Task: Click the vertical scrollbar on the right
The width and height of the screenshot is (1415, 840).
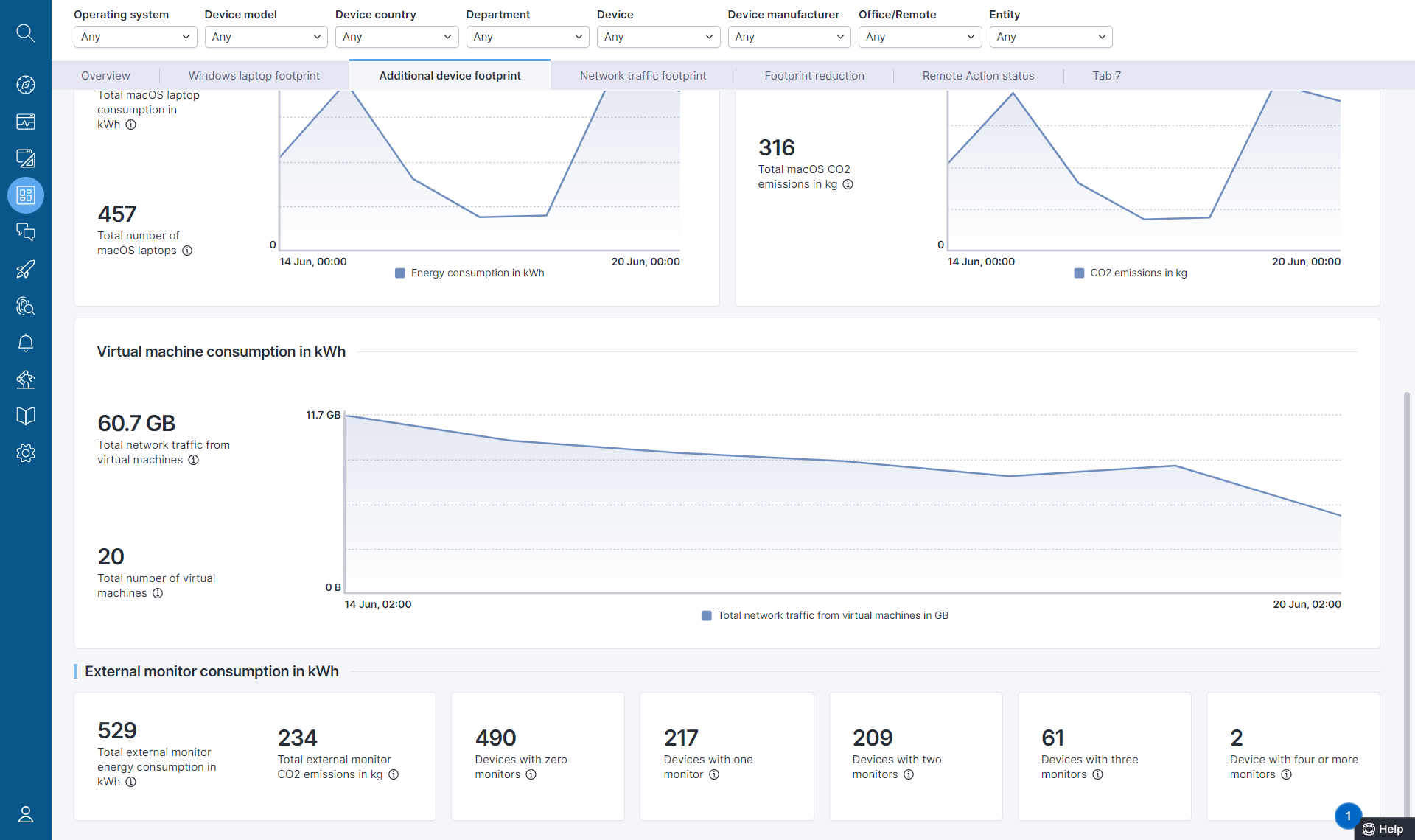Action: pos(1406,604)
